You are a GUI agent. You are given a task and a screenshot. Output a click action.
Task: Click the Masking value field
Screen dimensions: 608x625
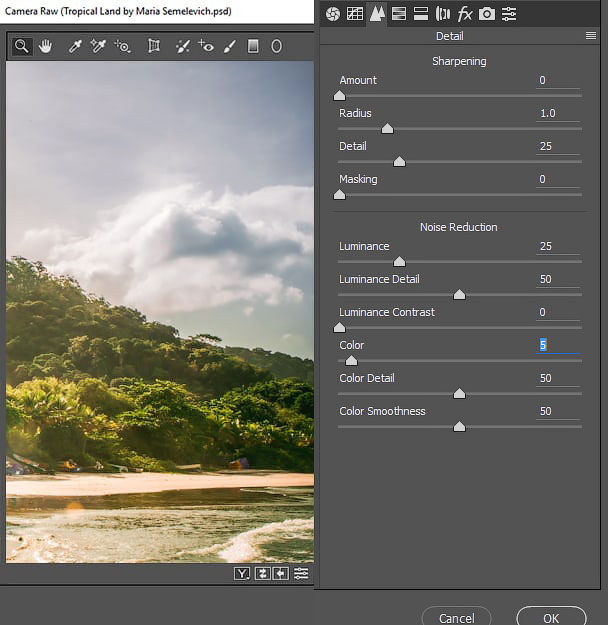[558, 180]
